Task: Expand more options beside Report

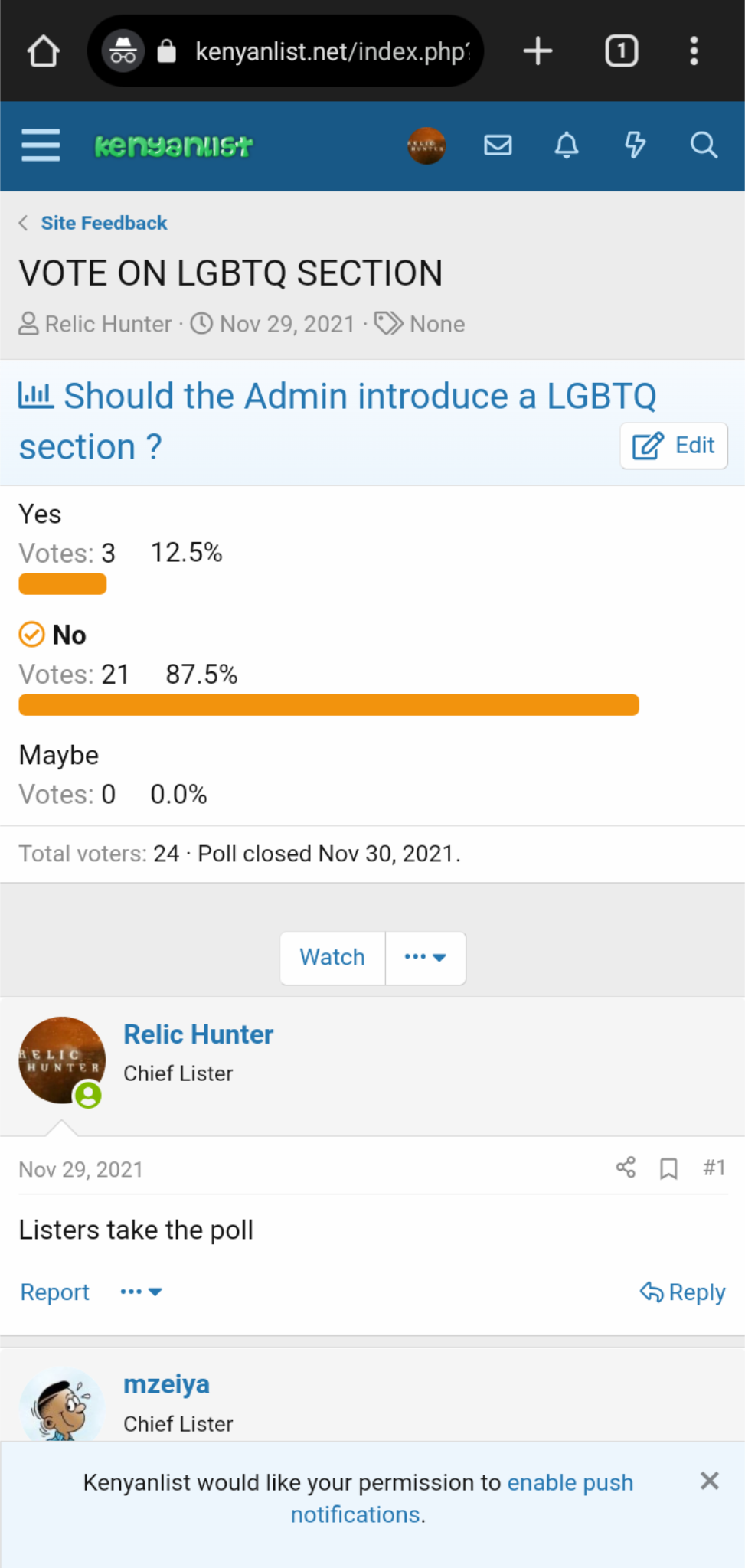Action: (x=141, y=1292)
